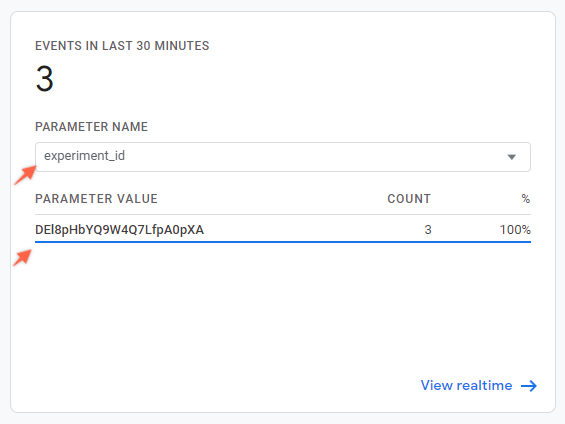565x424 pixels.
Task: Click the count value 3 in the table row
Action: [x=428, y=229]
